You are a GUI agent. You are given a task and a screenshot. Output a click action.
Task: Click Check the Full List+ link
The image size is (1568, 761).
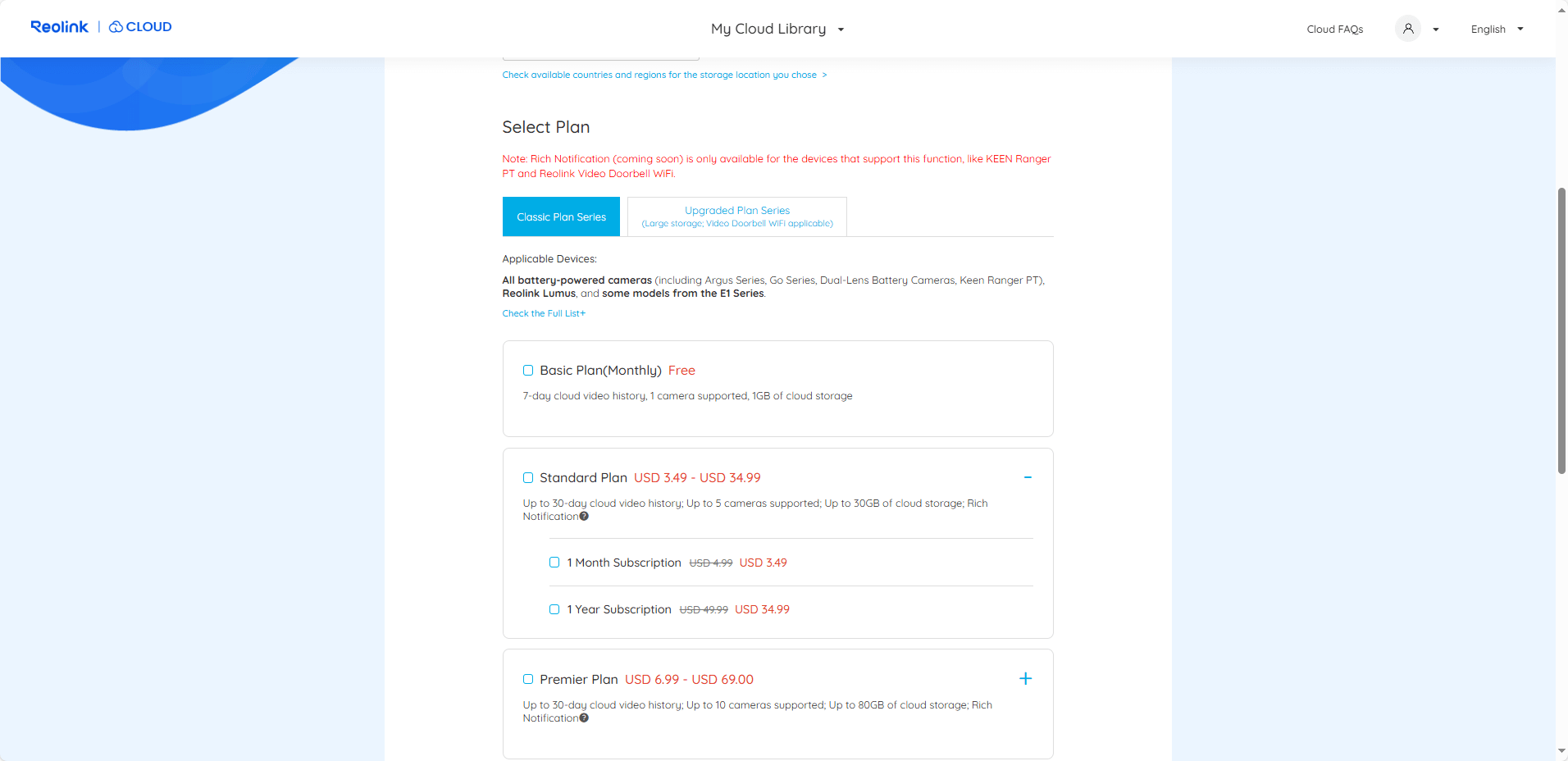(x=544, y=313)
